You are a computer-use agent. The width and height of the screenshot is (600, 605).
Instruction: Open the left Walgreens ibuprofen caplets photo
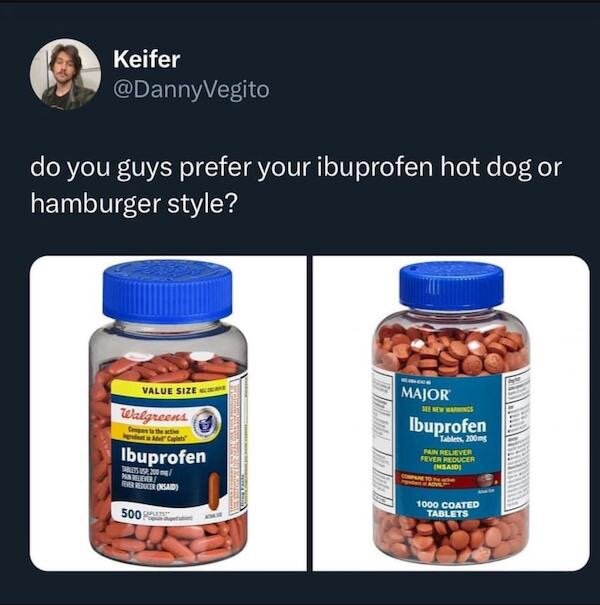pyautogui.click(x=168, y=413)
